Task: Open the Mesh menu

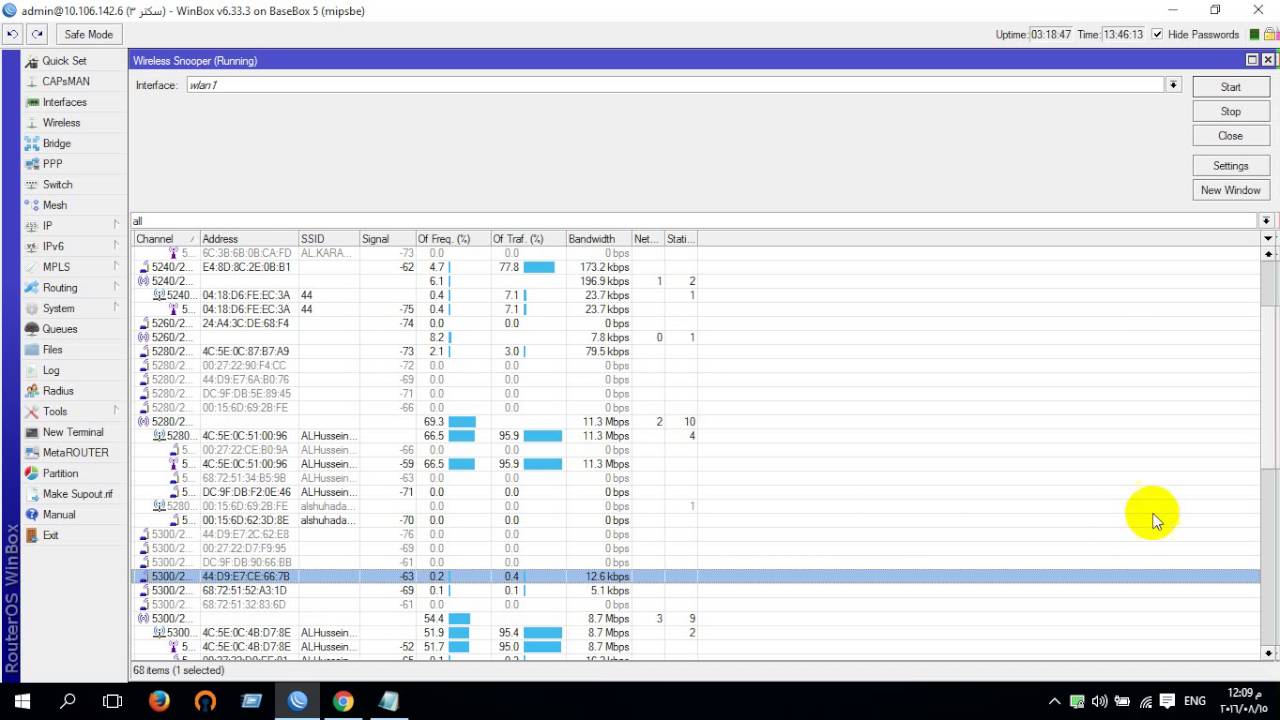Action: [55, 205]
